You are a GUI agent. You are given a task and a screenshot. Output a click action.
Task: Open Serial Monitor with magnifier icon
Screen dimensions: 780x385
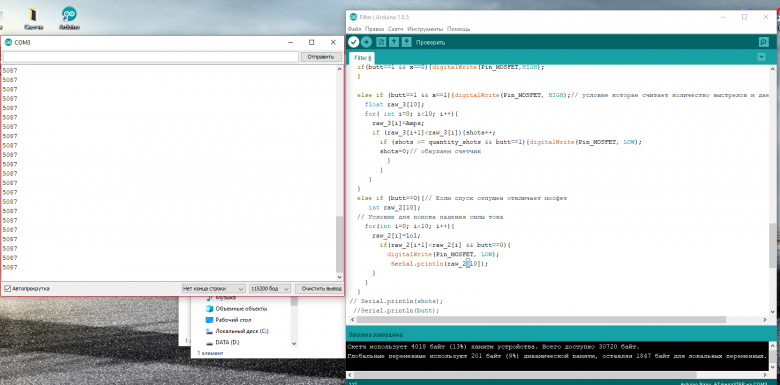pos(763,42)
